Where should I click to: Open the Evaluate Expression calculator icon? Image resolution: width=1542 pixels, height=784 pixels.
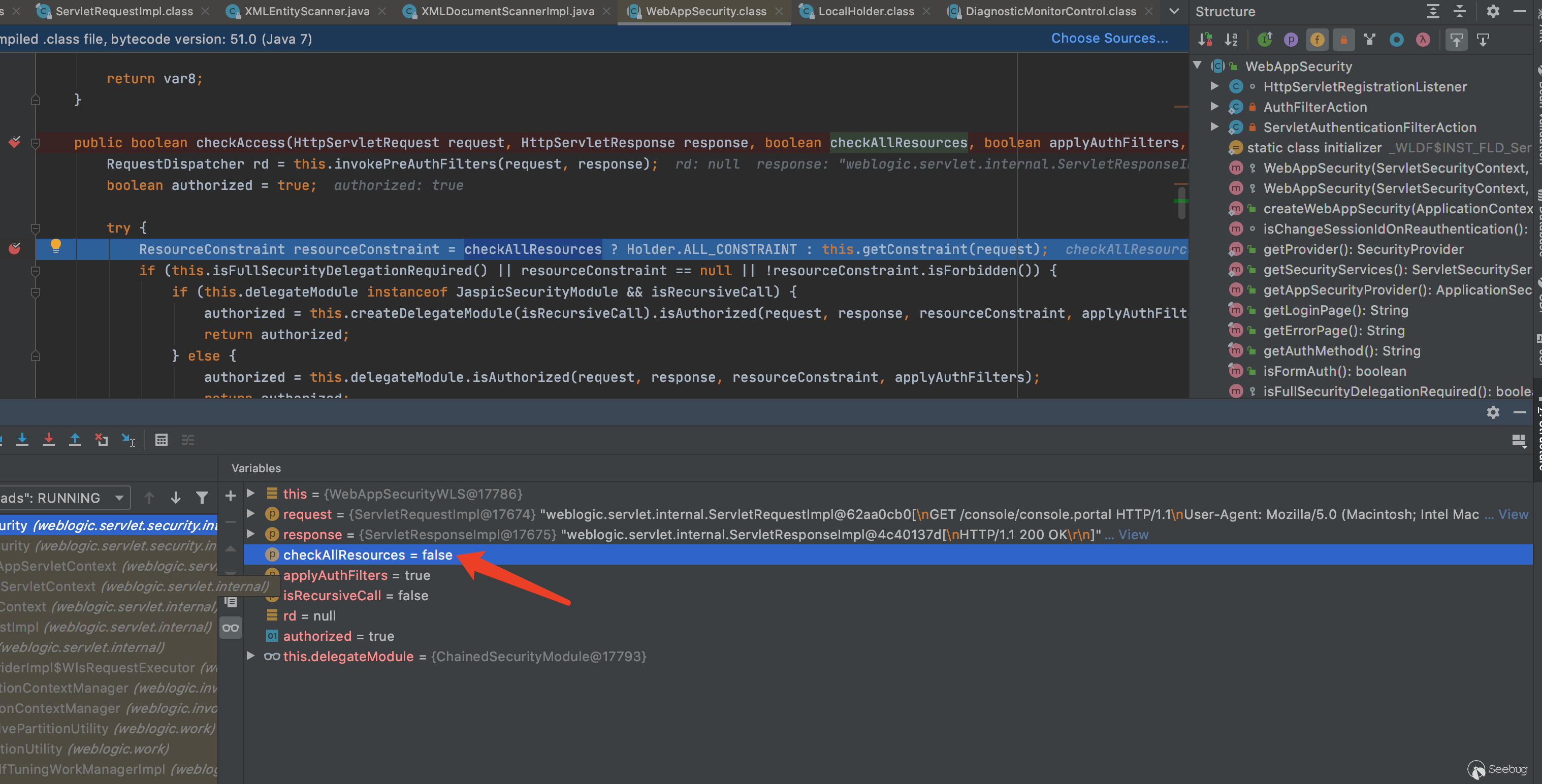pos(161,440)
